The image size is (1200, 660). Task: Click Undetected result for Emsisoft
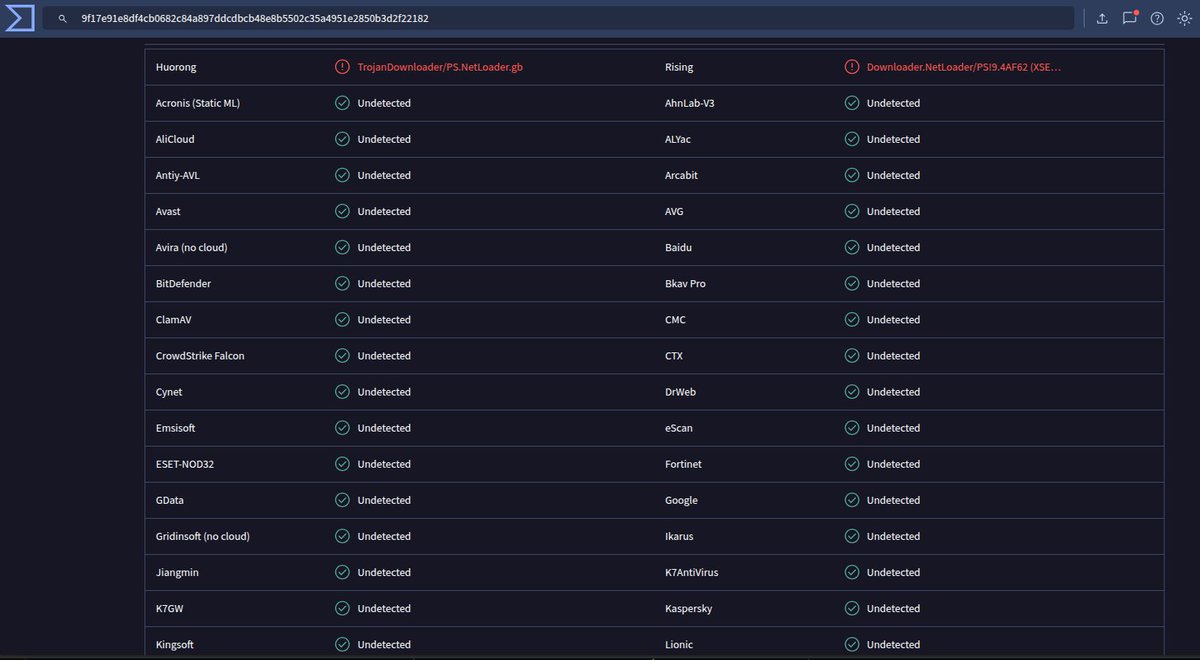click(x=384, y=428)
